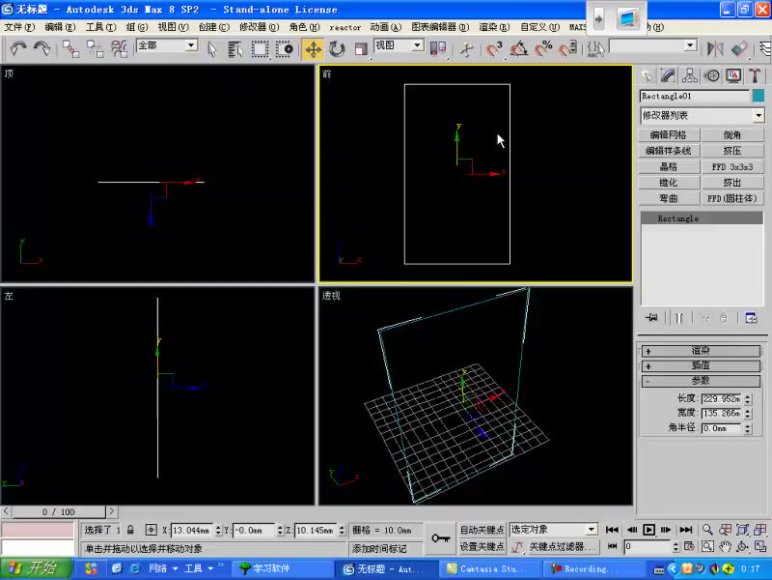
Task: Open selection filter dropdown 全部
Action: click(x=167, y=46)
